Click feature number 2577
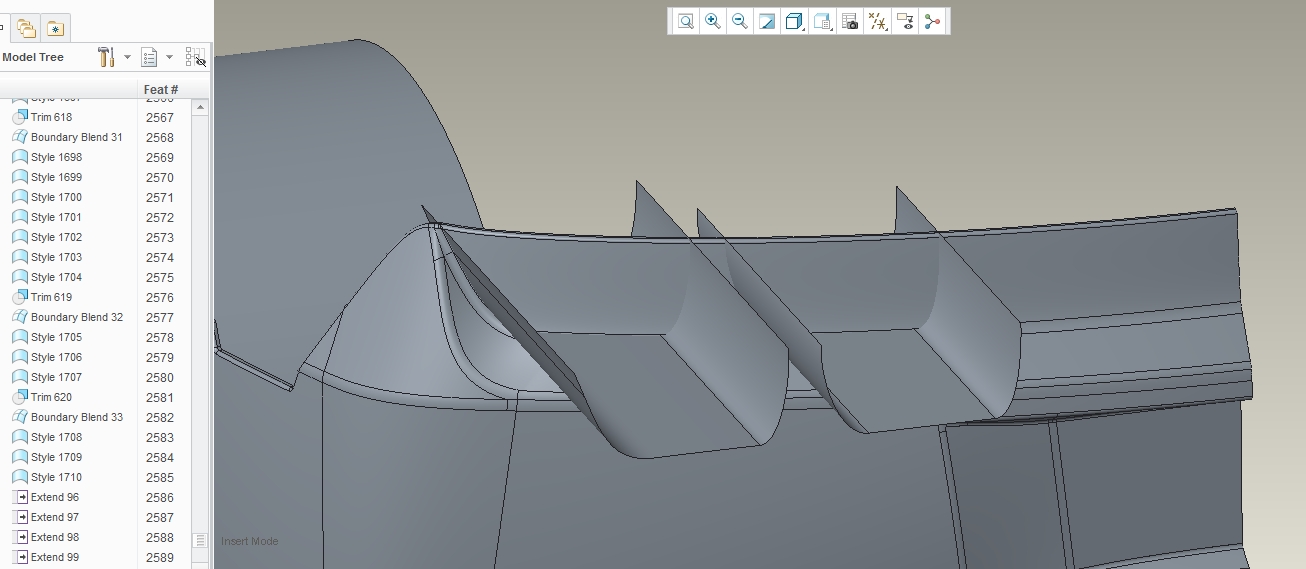The image size is (1306, 569). coord(160,318)
